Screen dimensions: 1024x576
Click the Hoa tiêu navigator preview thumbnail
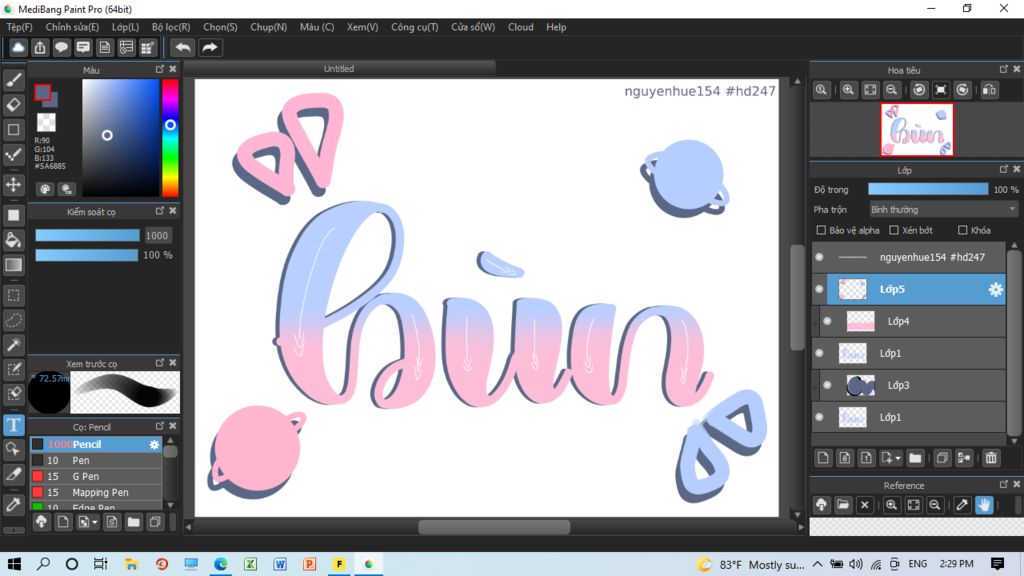tap(917, 129)
